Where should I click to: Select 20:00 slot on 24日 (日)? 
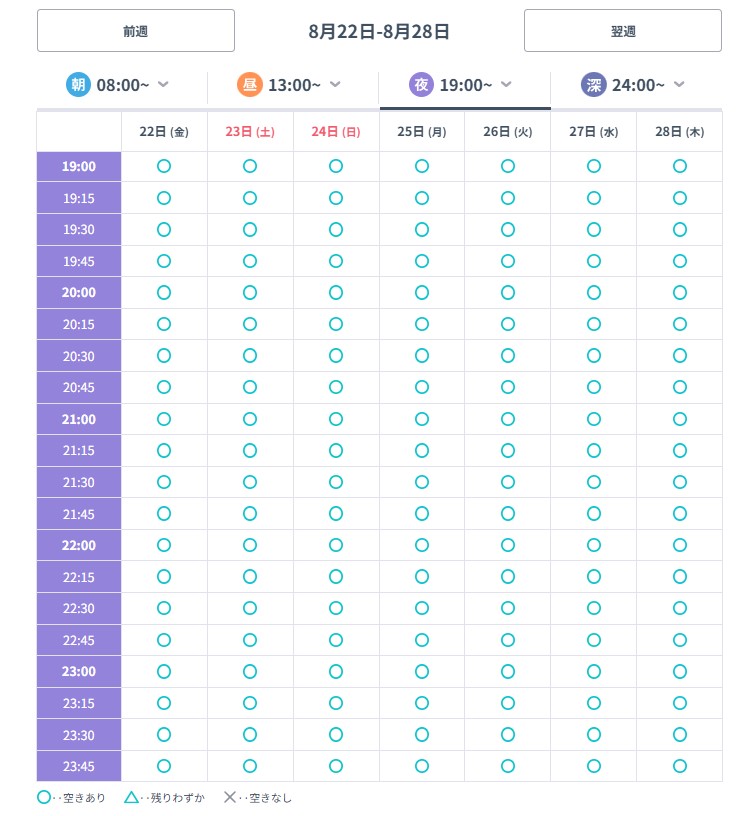(x=336, y=292)
